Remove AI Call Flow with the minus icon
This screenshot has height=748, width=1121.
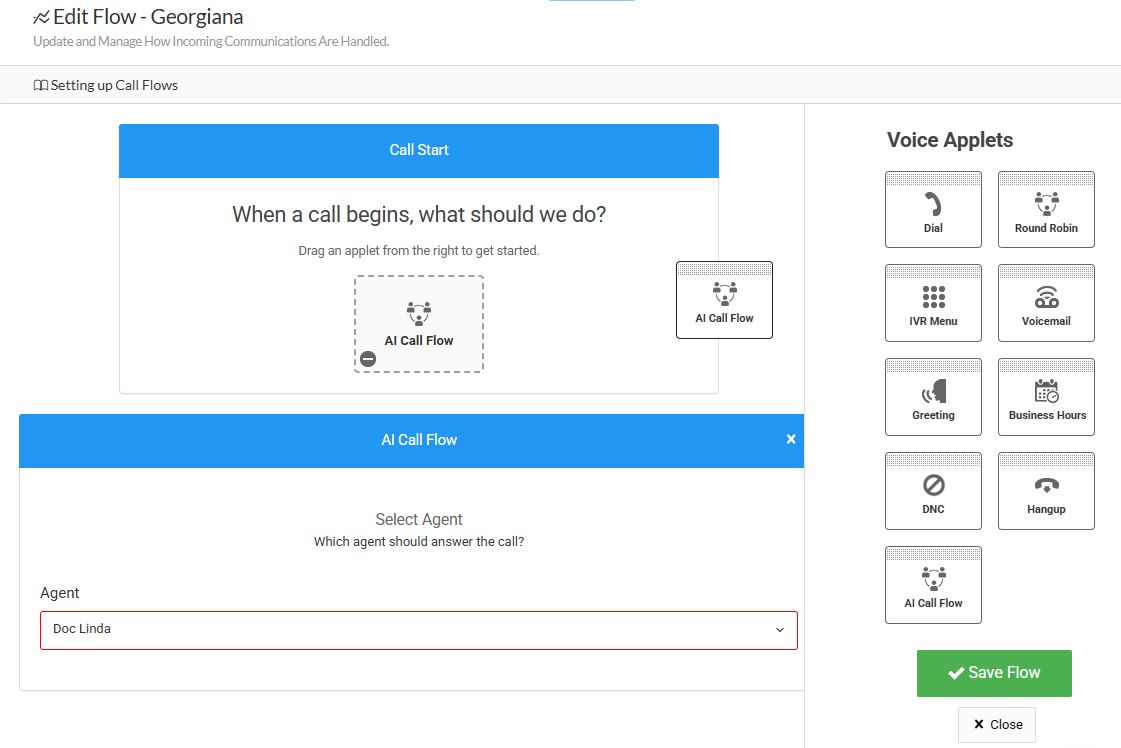(x=368, y=359)
